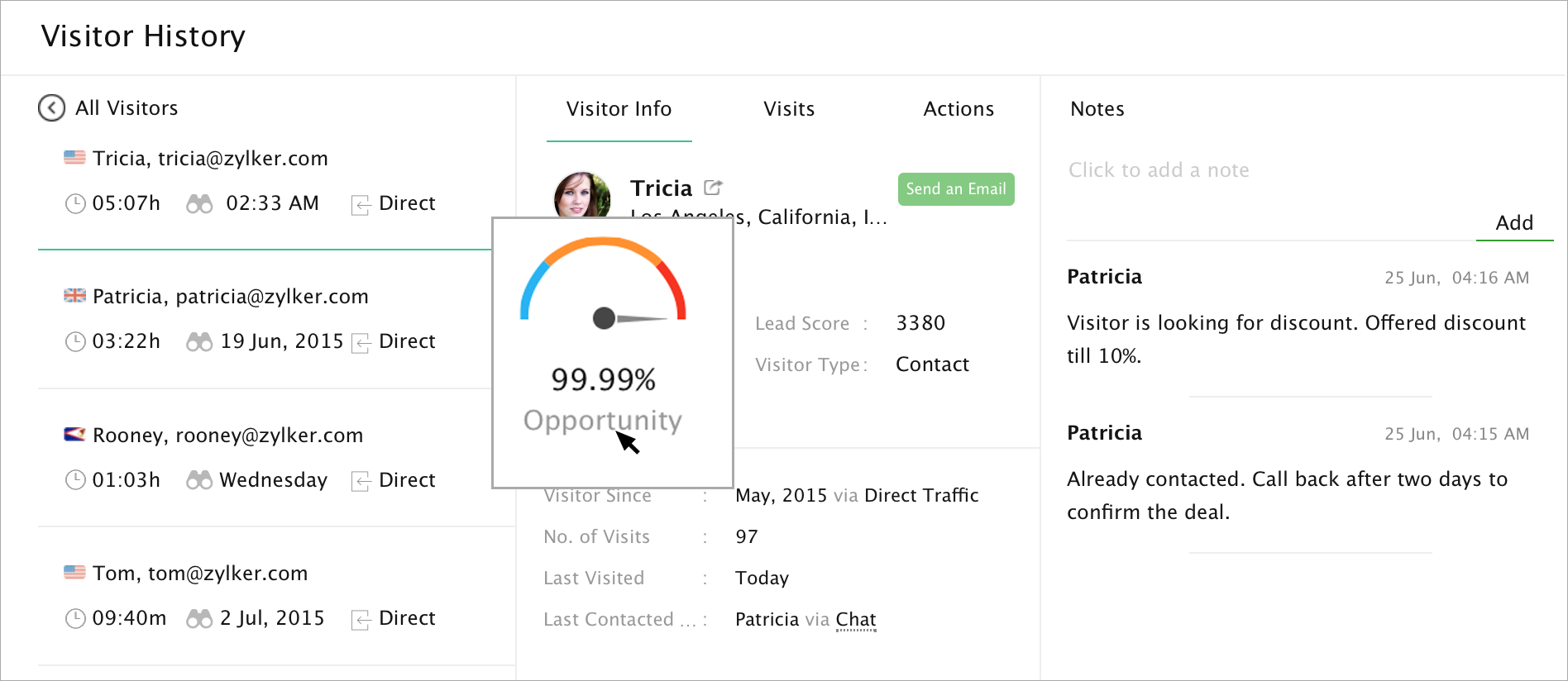The height and width of the screenshot is (681, 1568).
Task: Click the binoculars icon in Rooney's row
Action: coord(199,480)
